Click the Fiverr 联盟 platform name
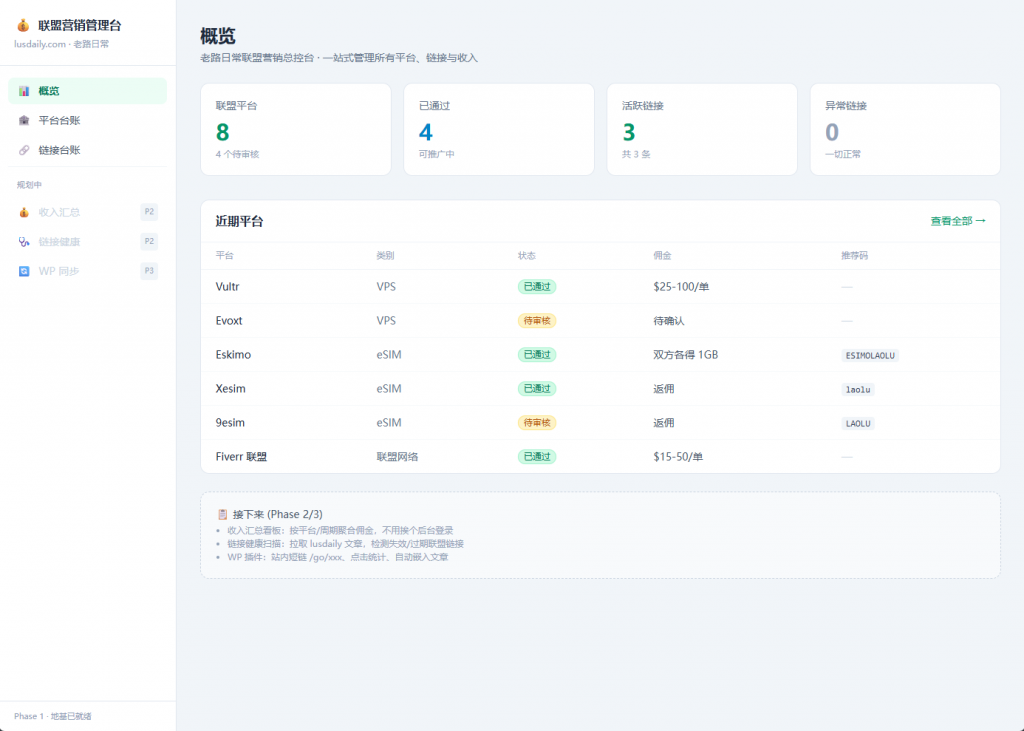Viewport: 1024px width, 731px height. (241, 457)
